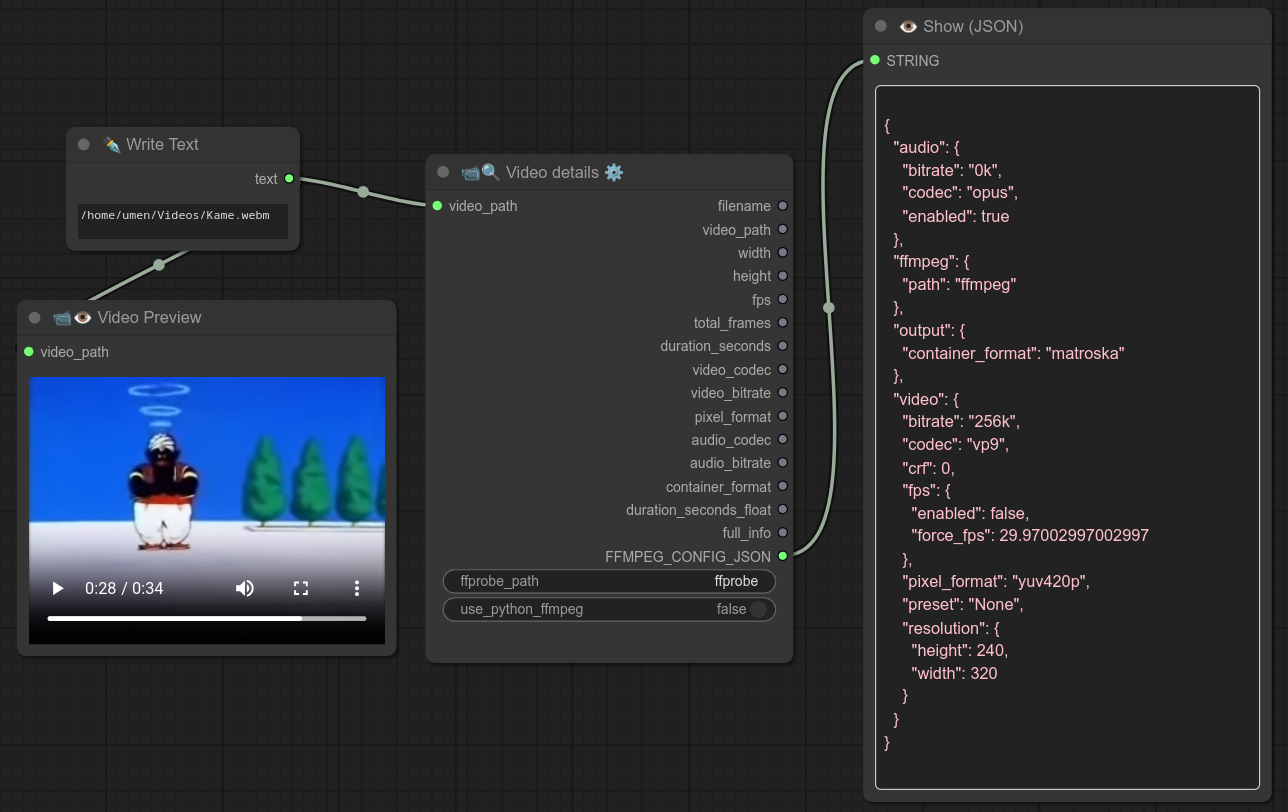This screenshot has height=812, width=1288.
Task: Collapse the Video Preview node
Action: pos(35,318)
